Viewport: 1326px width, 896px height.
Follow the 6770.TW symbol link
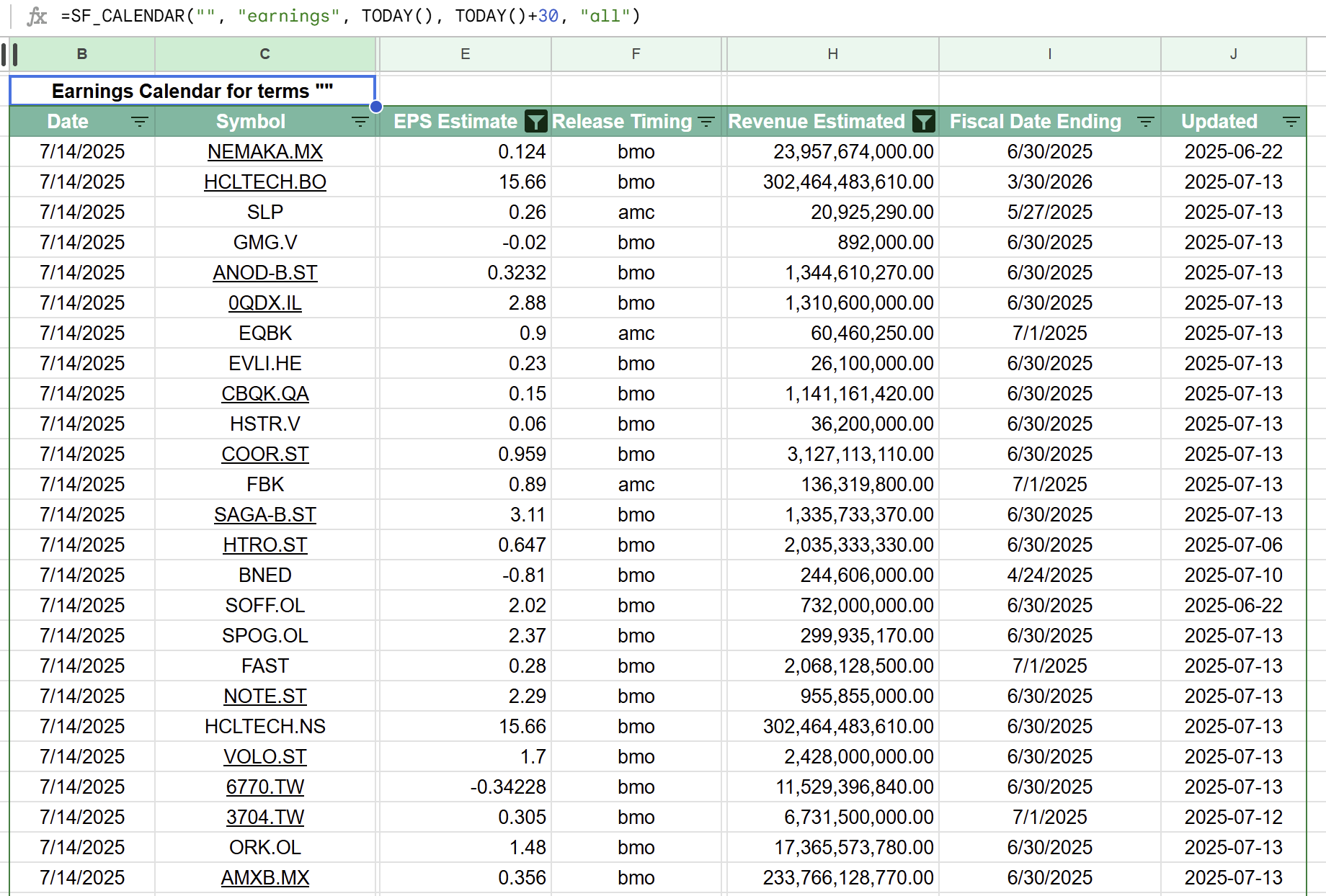click(264, 787)
